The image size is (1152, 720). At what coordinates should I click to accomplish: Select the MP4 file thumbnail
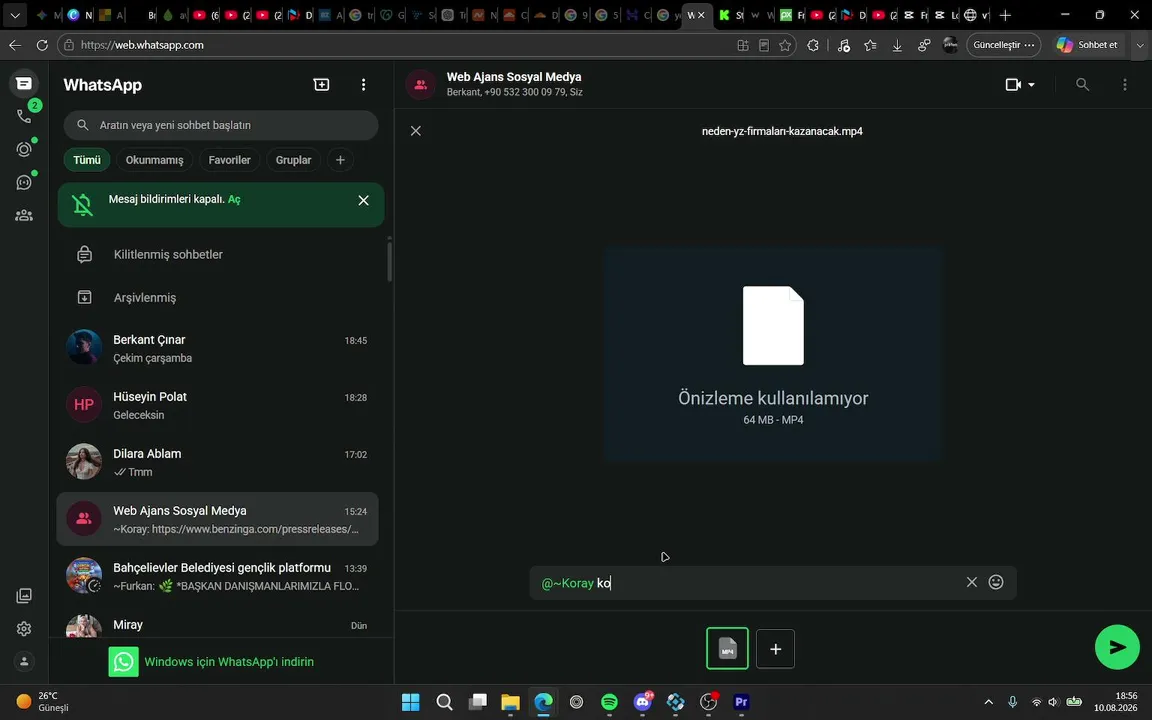coord(727,649)
